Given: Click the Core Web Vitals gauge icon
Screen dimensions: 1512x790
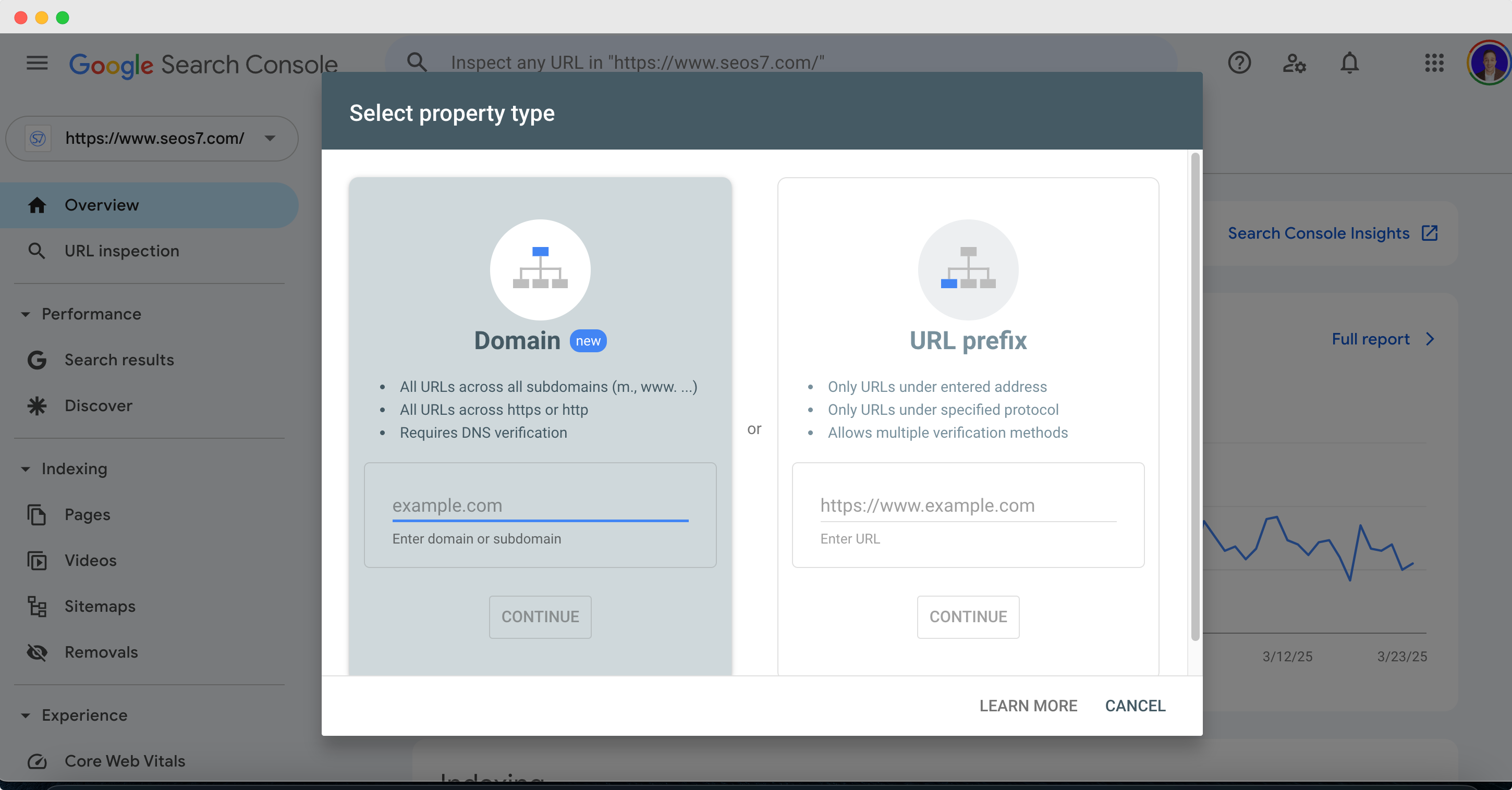Looking at the screenshot, I should coord(37,761).
